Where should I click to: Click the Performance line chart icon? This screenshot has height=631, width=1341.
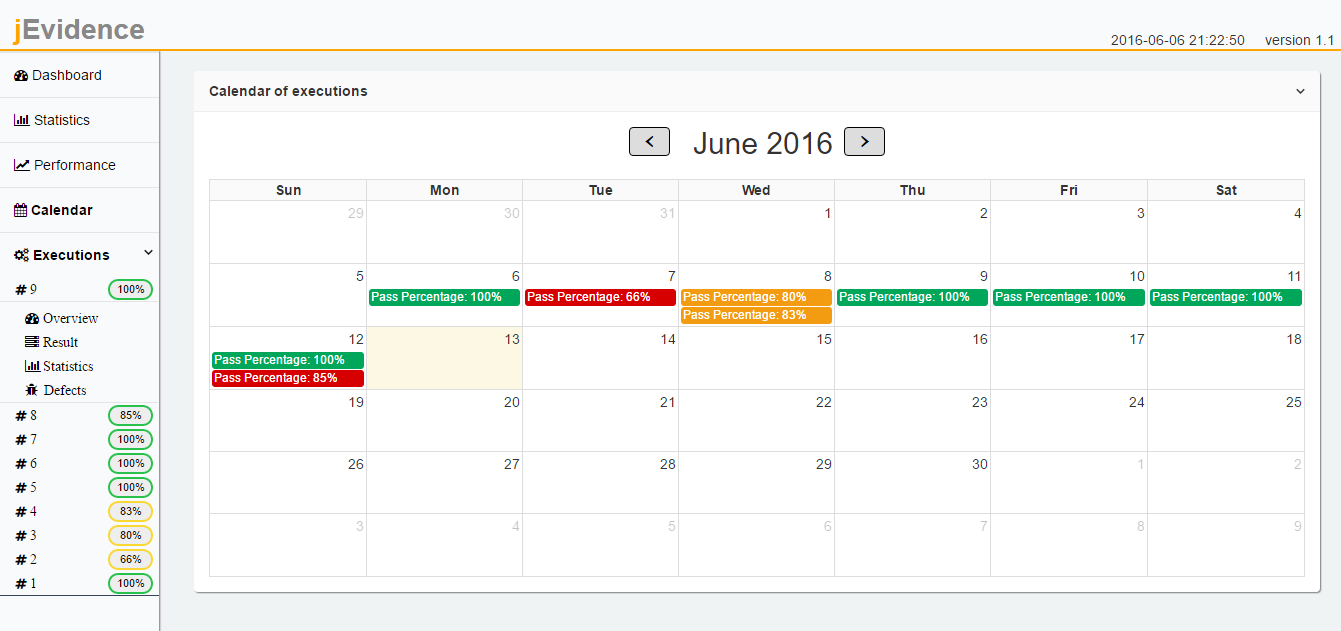coord(21,165)
